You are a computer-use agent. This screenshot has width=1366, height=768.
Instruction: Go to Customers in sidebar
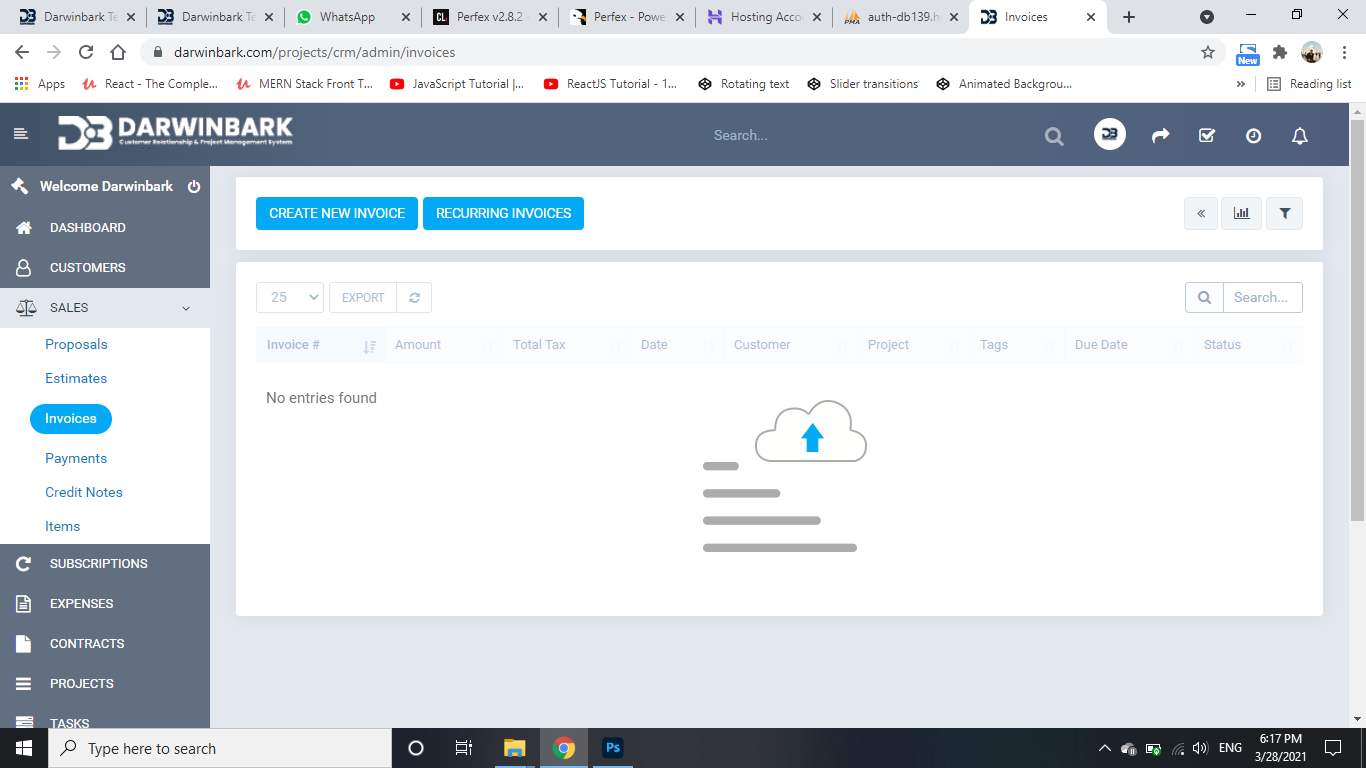tap(88, 268)
